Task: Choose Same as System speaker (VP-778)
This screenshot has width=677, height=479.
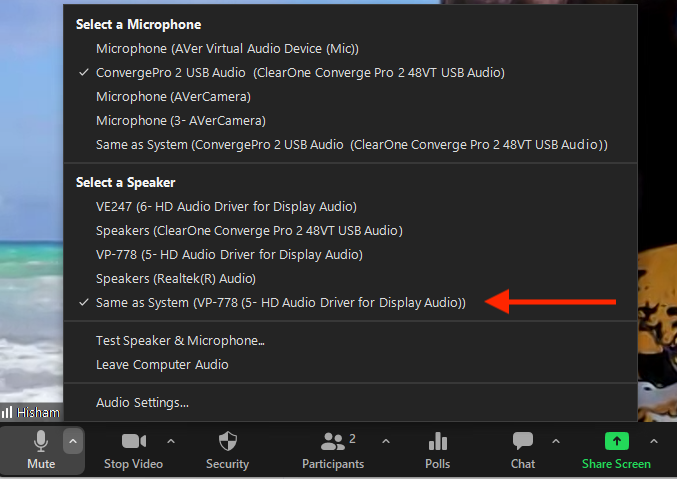Action: click(350, 303)
